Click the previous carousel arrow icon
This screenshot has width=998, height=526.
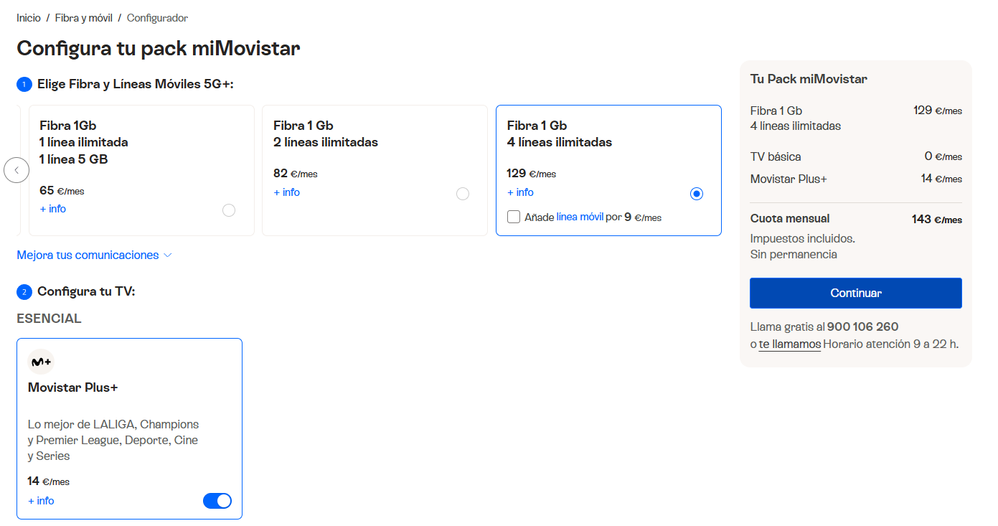click(17, 170)
